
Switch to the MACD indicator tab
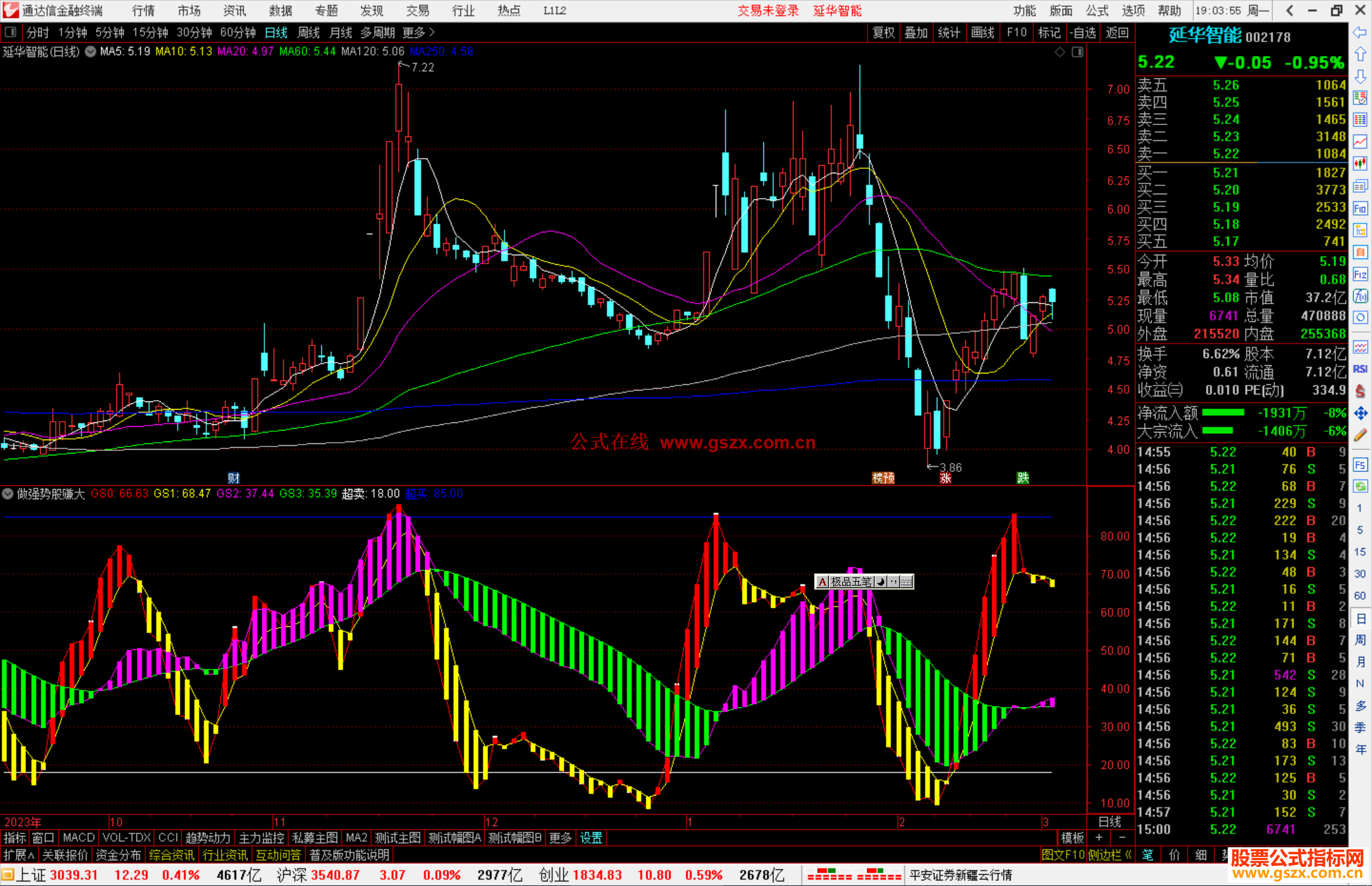click(x=79, y=838)
